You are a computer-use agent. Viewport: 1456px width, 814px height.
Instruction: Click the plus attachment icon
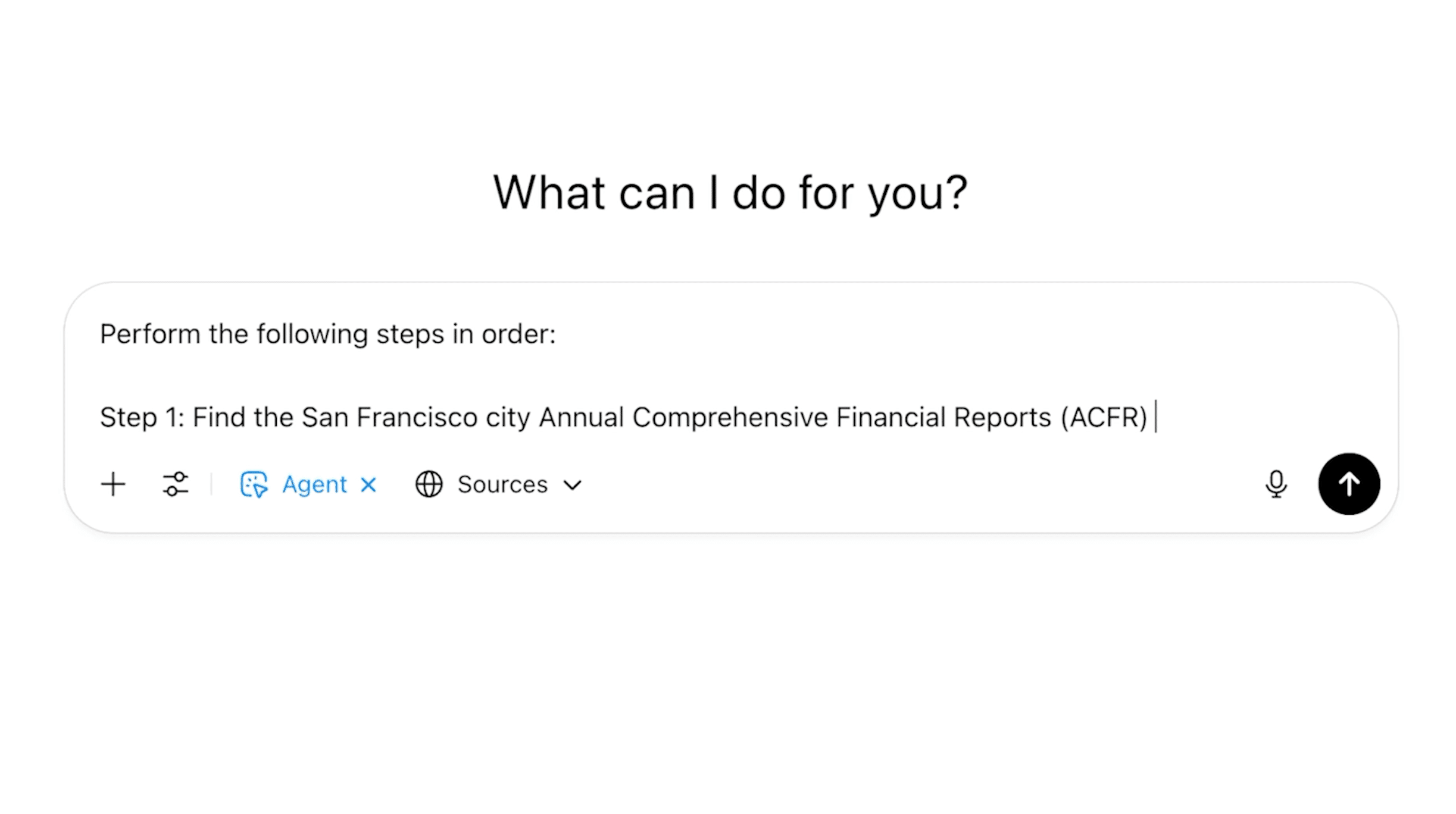[x=113, y=484]
